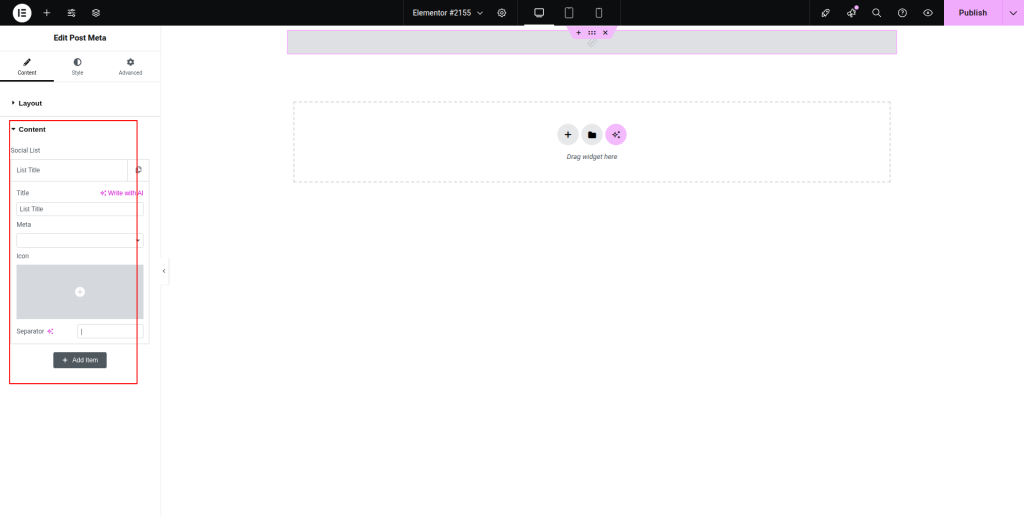1024x516 pixels.
Task: Click the Build with AI button
Action: click(x=616, y=135)
